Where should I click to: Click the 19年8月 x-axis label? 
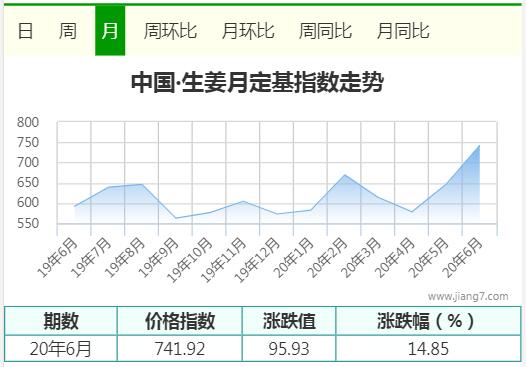[125, 258]
